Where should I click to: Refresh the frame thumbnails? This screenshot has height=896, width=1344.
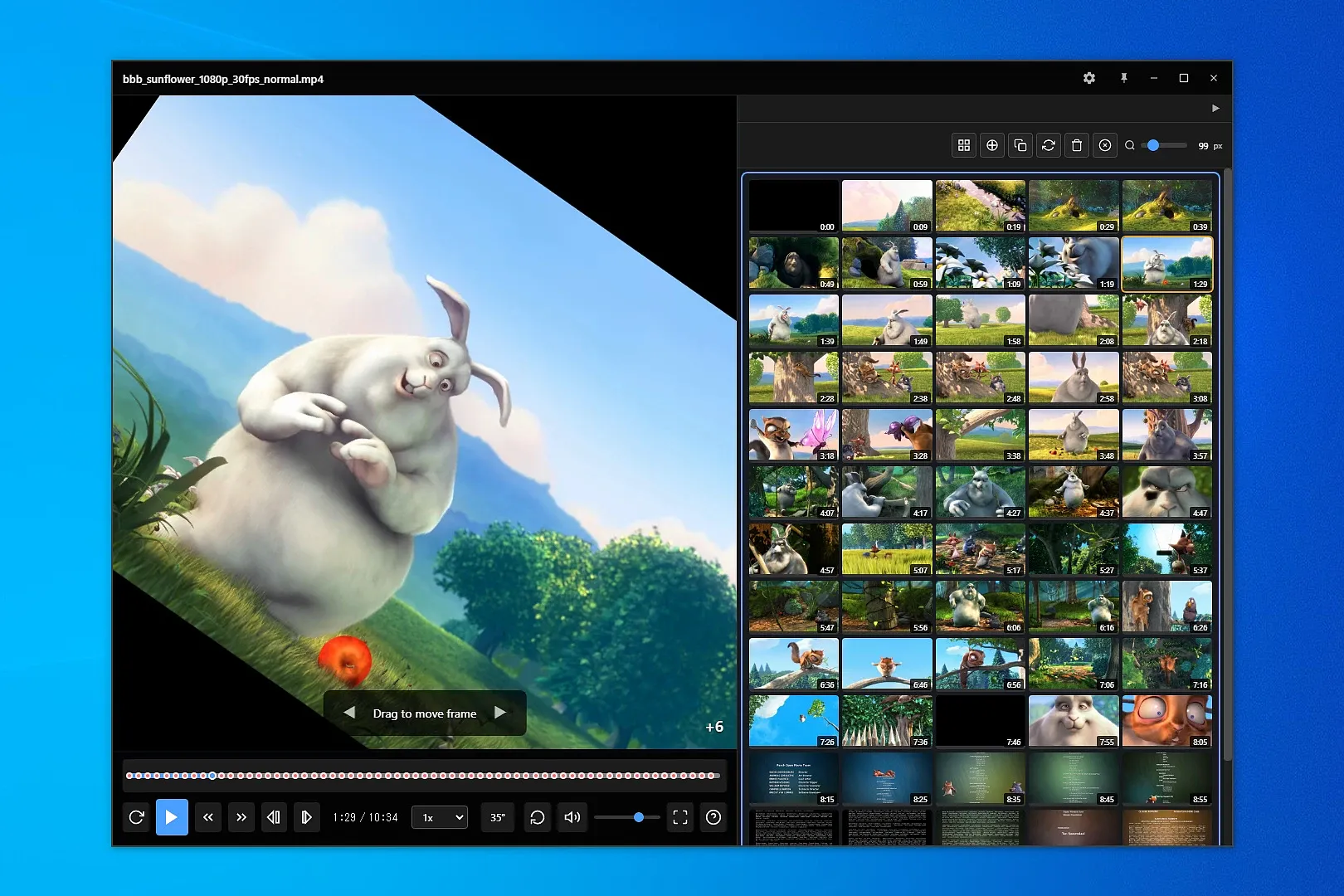1049,145
